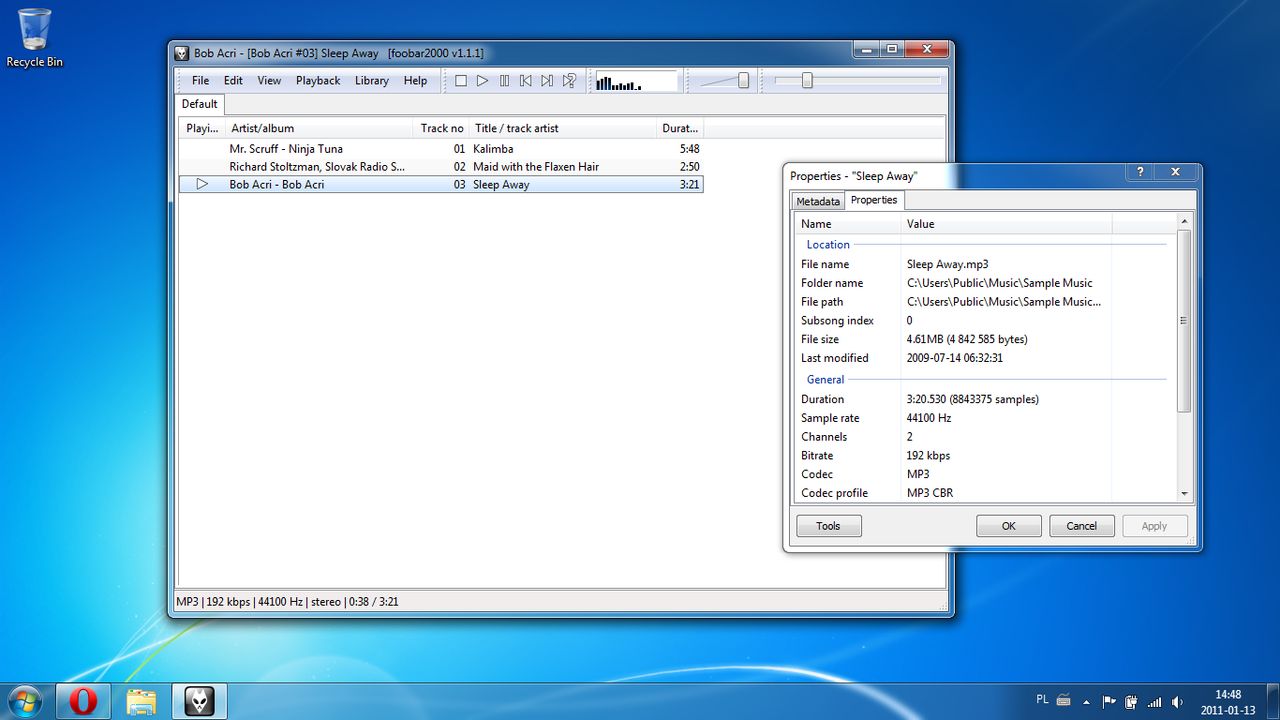This screenshot has width=1280, height=720.
Task: Play a random track
Action: pyautogui.click(x=569, y=81)
